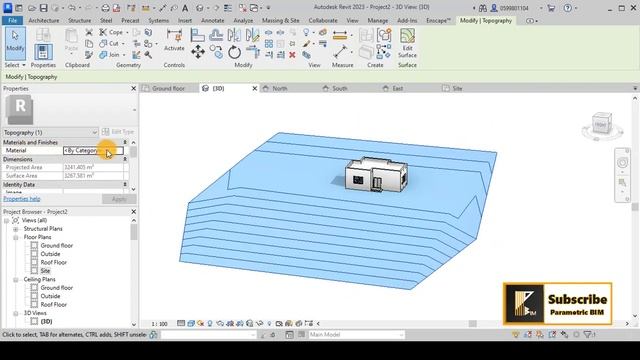Viewport: 640px width, 360px height.
Task: Select the Modify tool in the ribbon
Action: (15, 43)
